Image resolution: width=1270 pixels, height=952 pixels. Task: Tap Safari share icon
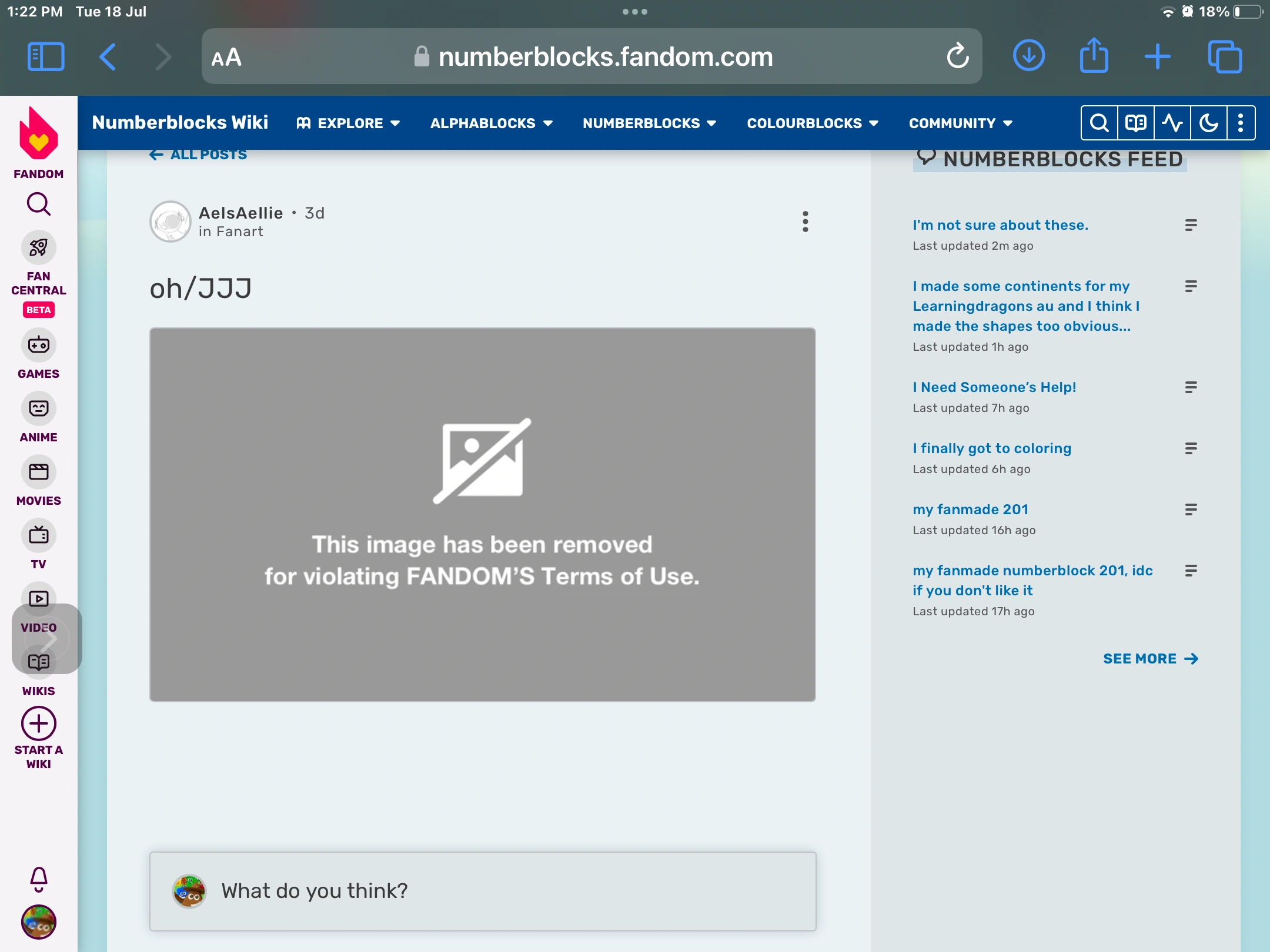tap(1094, 56)
